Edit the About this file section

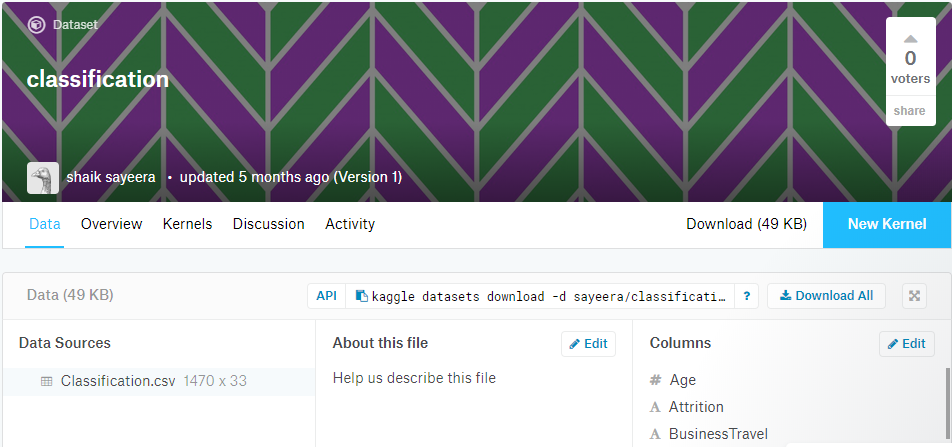588,344
